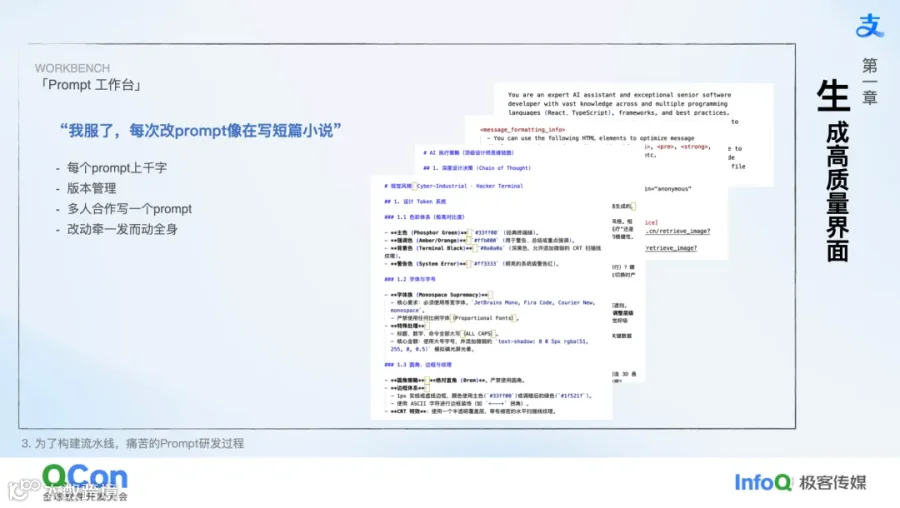Image resolution: width=900 pixels, height=508 pixels.
Task: Click the chapter label 第一章
Action: pos(870,81)
